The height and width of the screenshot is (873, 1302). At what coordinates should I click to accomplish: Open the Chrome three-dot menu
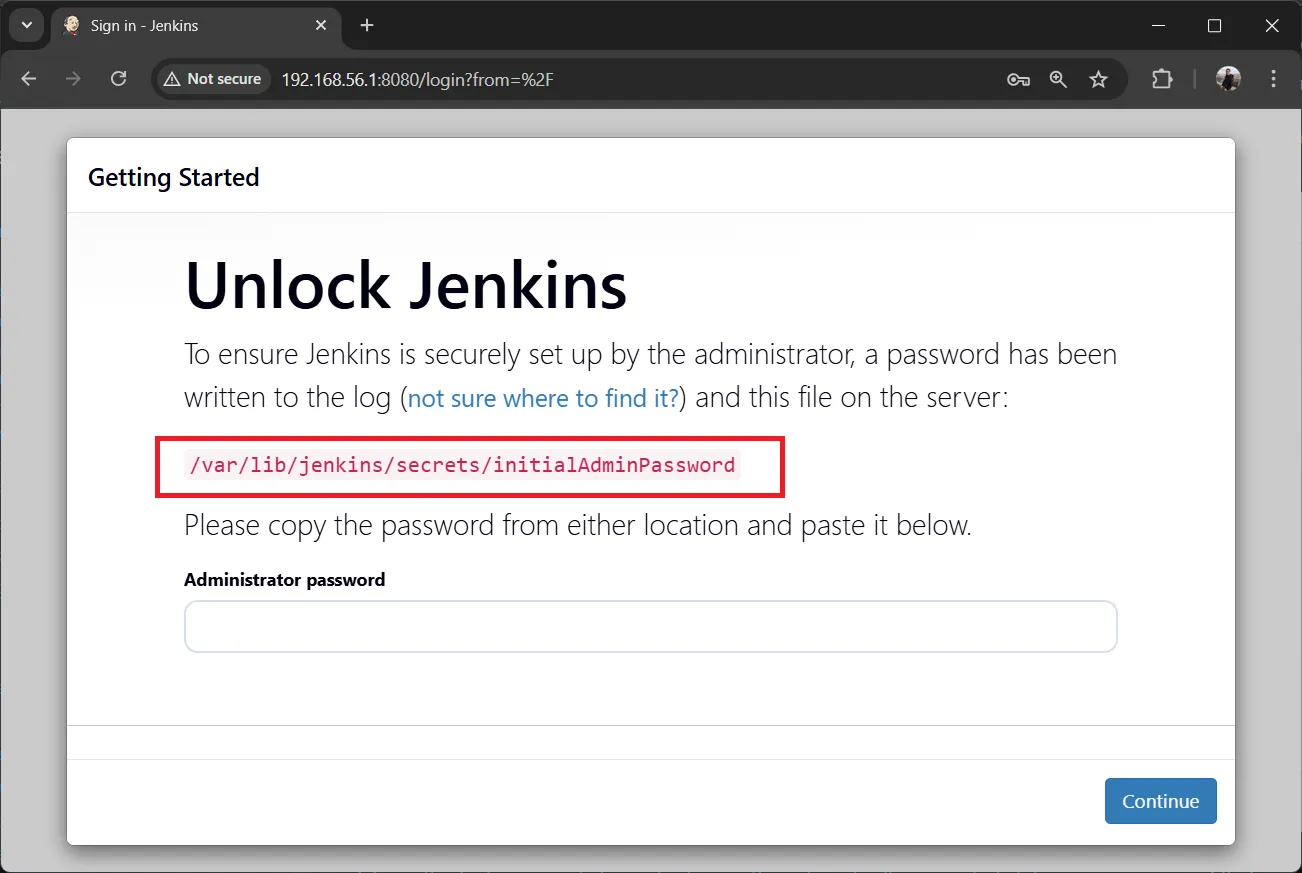tap(1274, 79)
